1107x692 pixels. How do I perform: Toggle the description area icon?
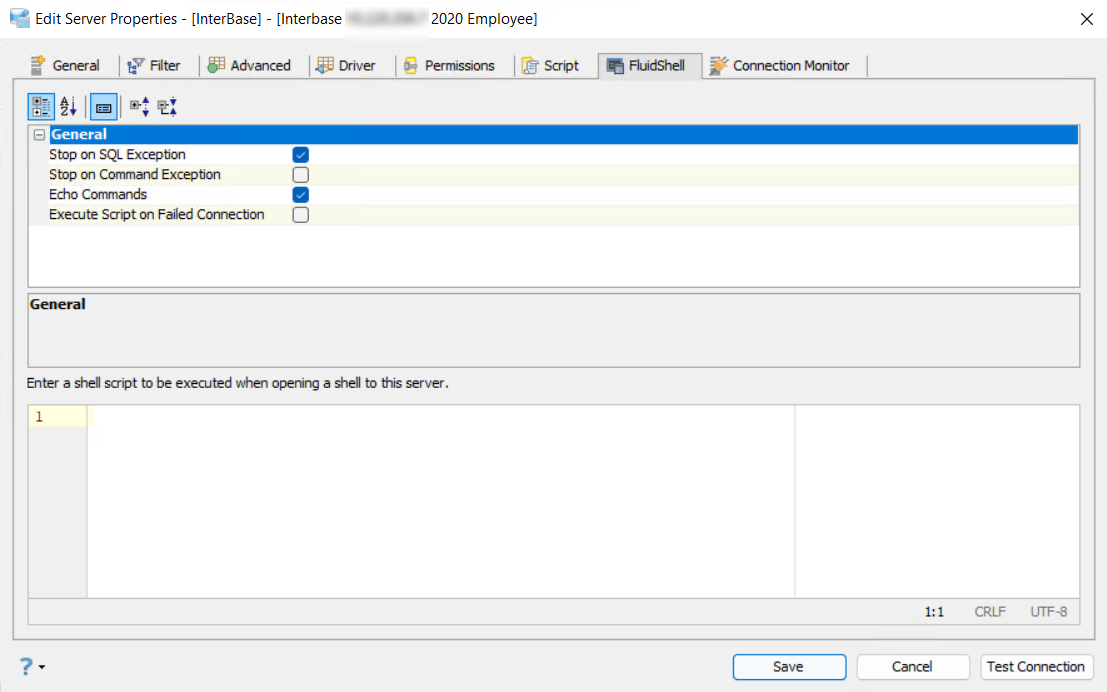104,106
